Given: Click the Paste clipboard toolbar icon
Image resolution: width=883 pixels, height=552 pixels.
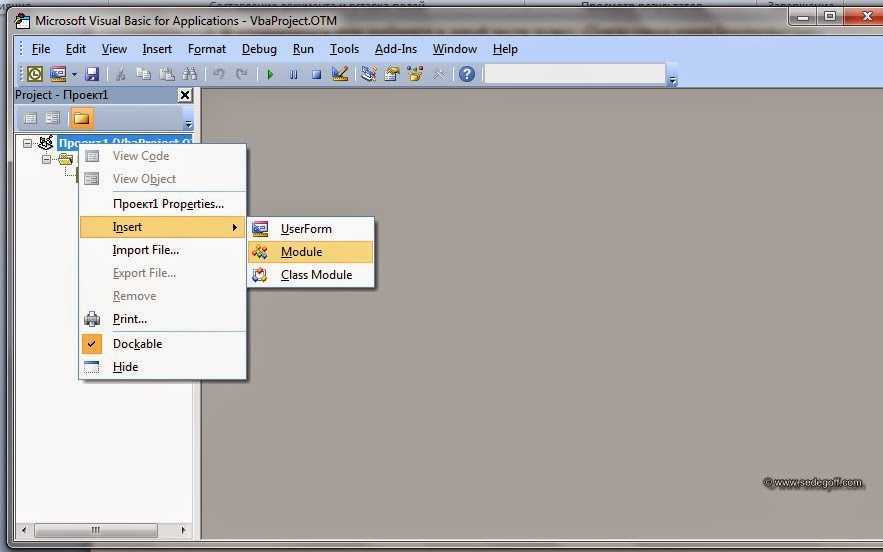Looking at the screenshot, I should pyautogui.click(x=167, y=74).
